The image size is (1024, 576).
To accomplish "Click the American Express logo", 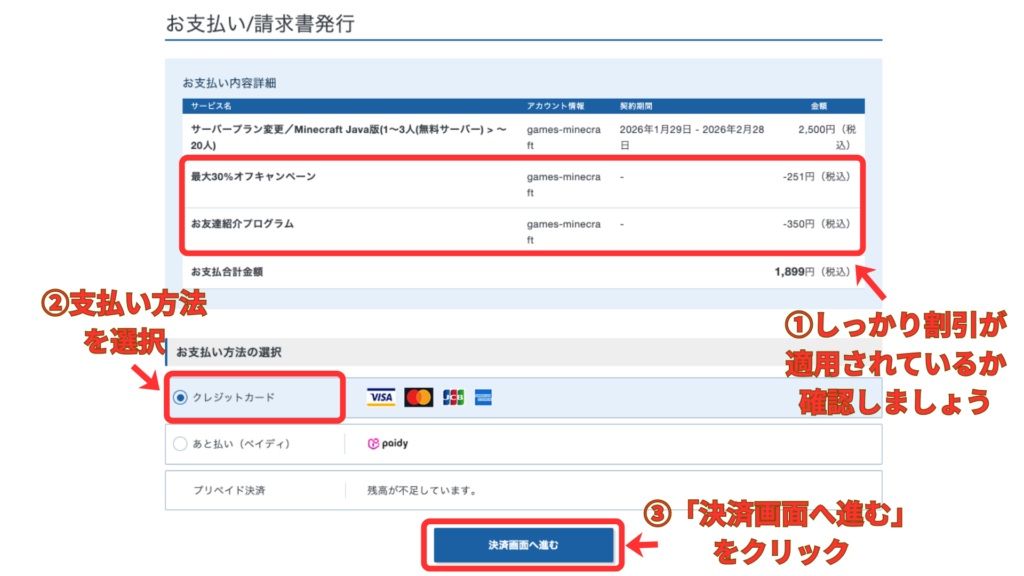I will tap(484, 398).
